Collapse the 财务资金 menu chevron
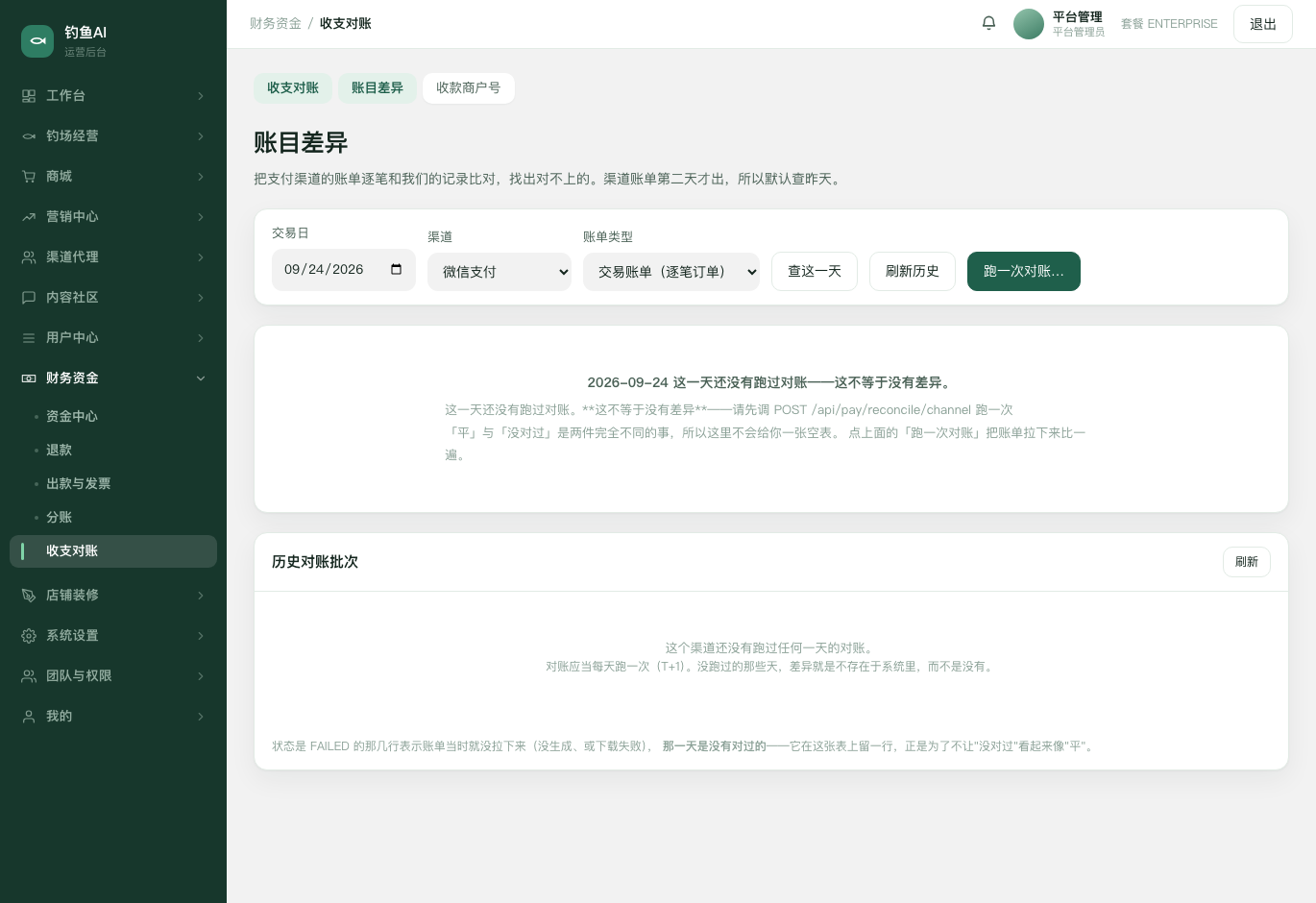 (201, 378)
